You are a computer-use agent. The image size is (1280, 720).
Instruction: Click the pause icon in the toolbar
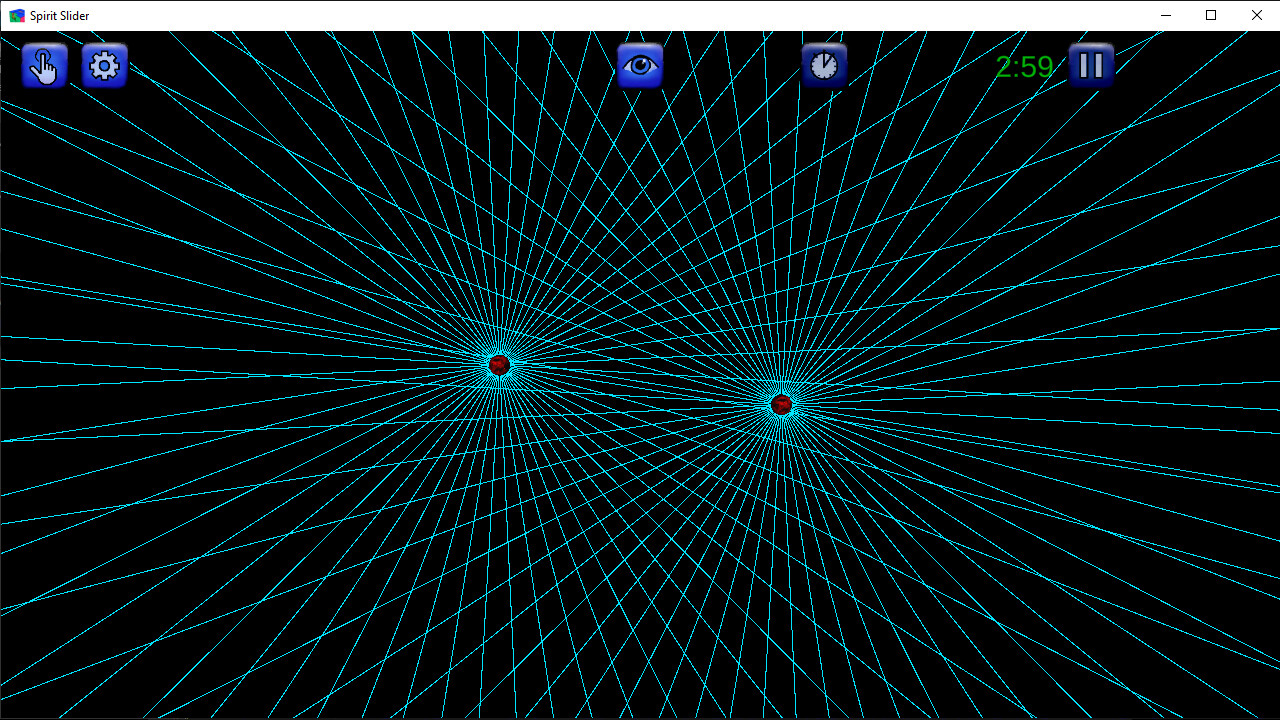1090,65
